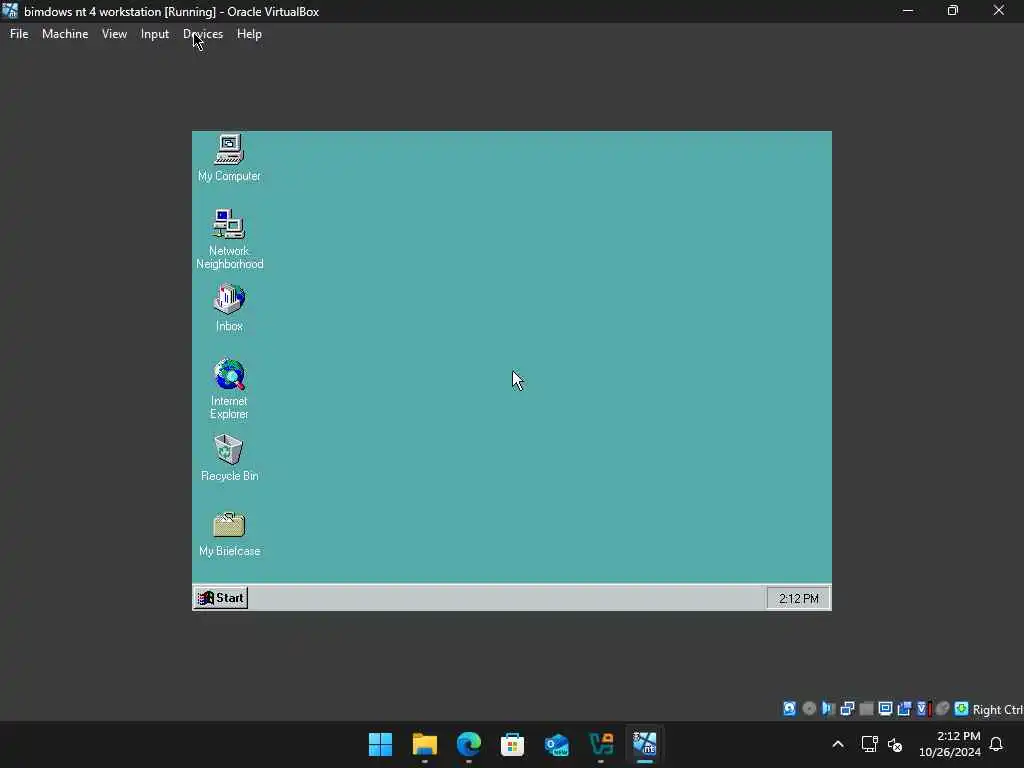Select the Recycle Bin icon
Viewport: 1024px width, 768px height.
[x=229, y=458]
